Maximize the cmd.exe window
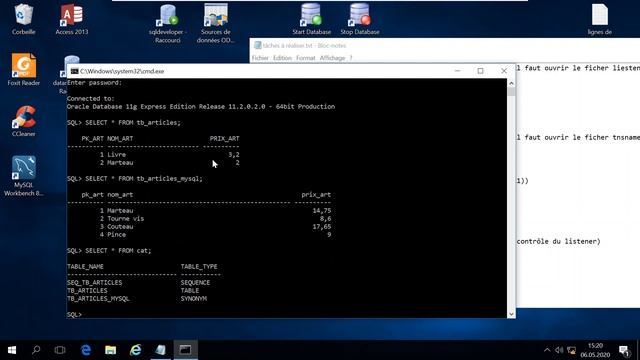 (x=480, y=71)
